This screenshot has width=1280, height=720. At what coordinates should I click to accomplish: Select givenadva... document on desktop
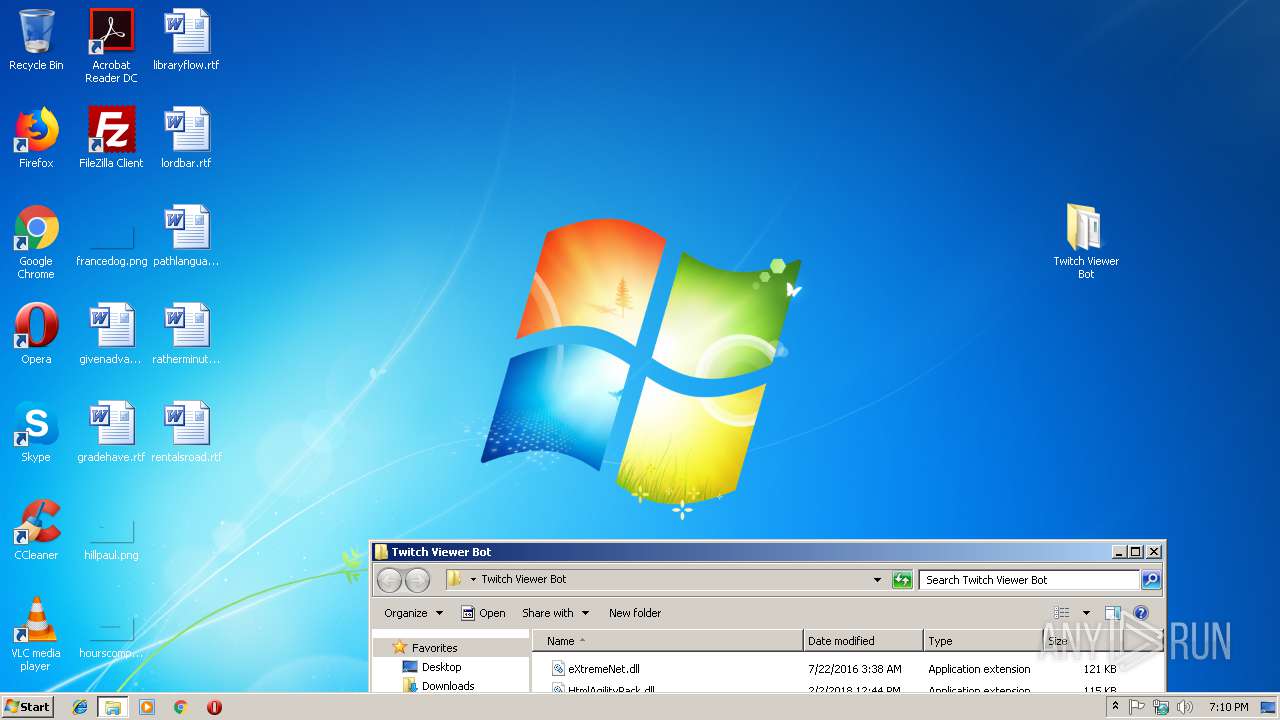(x=111, y=334)
